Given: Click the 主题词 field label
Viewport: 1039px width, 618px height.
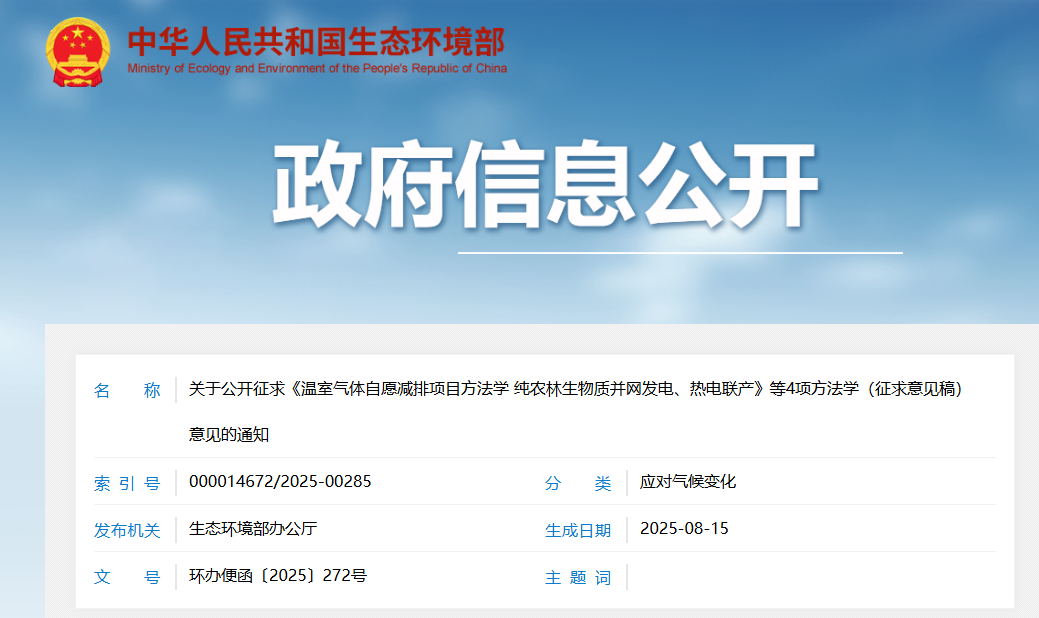Looking at the screenshot, I should point(579,578).
